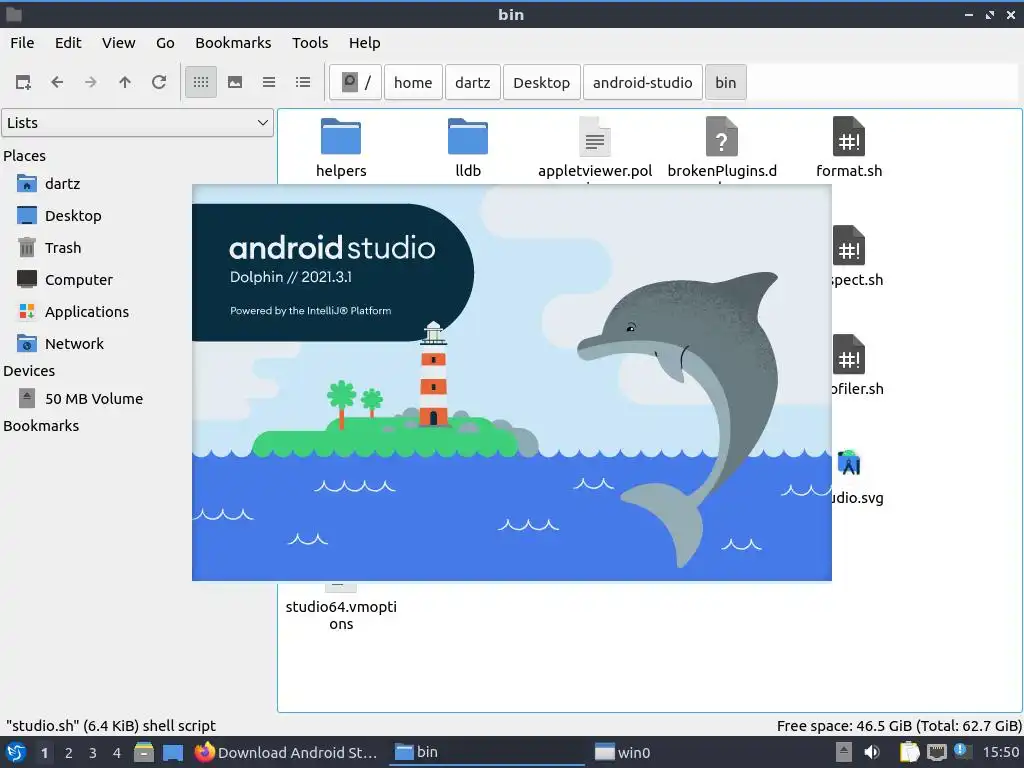The width and height of the screenshot is (1024, 768).
Task: Navigate to android-studio in path bar
Action: click(x=643, y=82)
